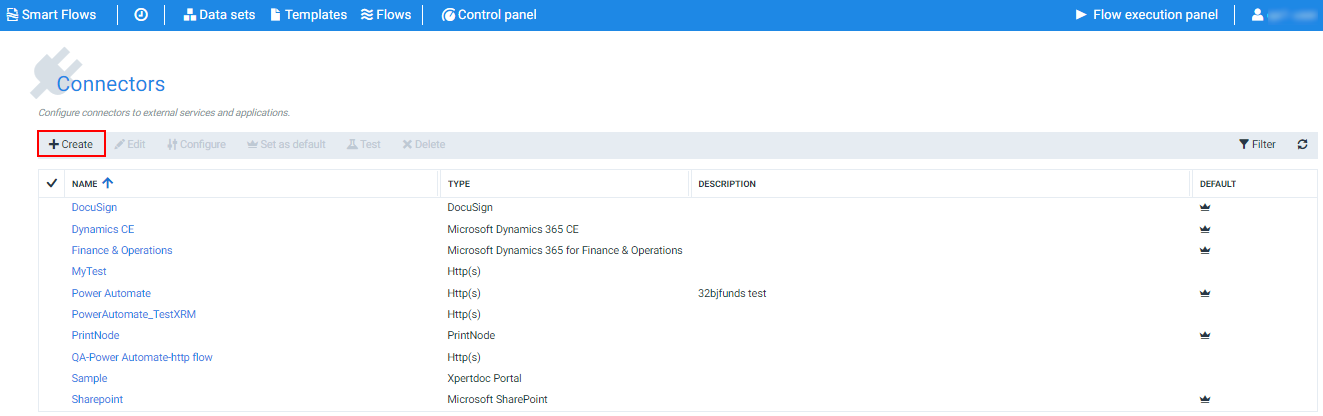Viewport: 1323px width, 416px height.
Task: Click 'Microsoft Dynamics 365 for Finance & Operations' cell
Action: tap(565, 250)
